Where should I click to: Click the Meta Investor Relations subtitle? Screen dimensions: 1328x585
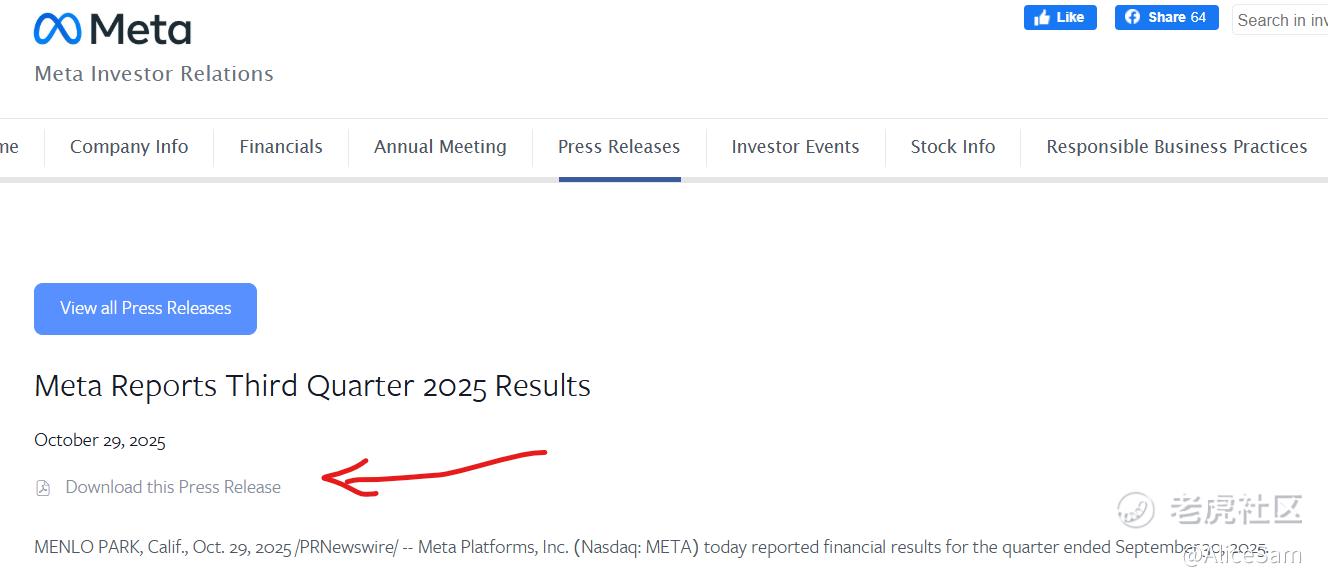tap(154, 74)
